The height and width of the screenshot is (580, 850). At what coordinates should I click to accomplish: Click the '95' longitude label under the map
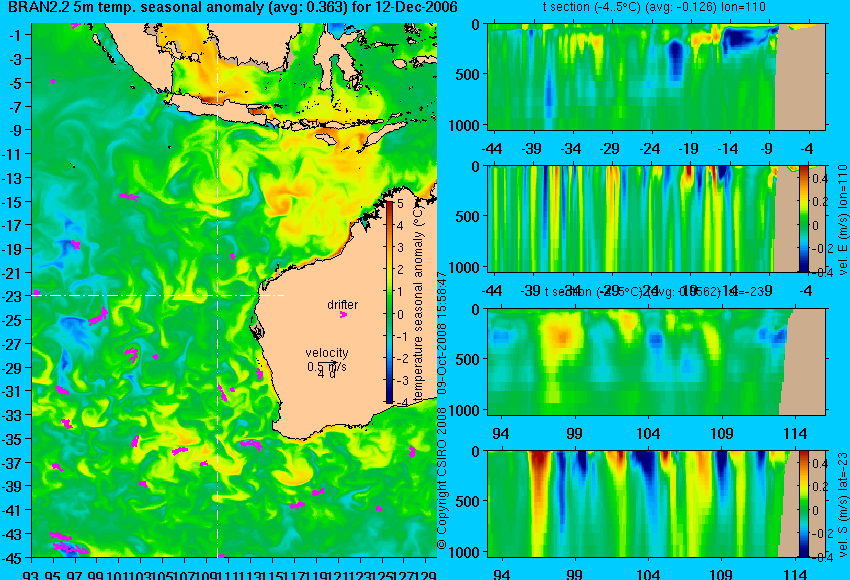click(x=53, y=574)
